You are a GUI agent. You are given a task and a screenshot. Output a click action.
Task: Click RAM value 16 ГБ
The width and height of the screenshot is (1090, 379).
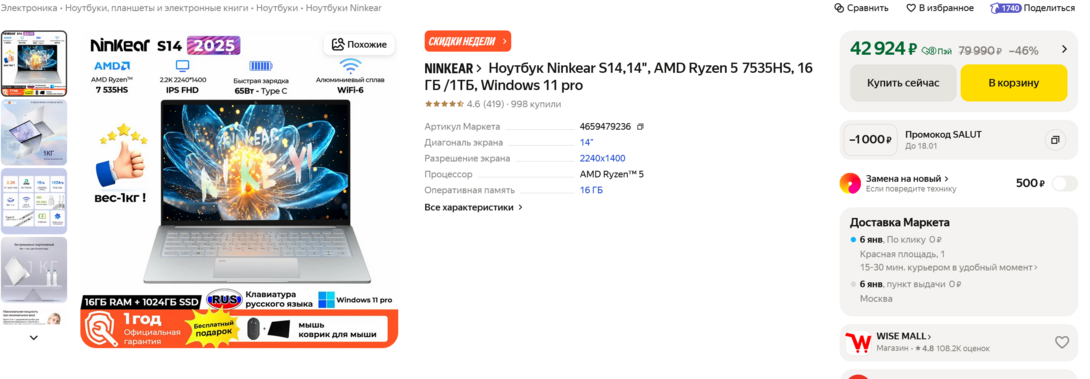pyautogui.click(x=592, y=190)
